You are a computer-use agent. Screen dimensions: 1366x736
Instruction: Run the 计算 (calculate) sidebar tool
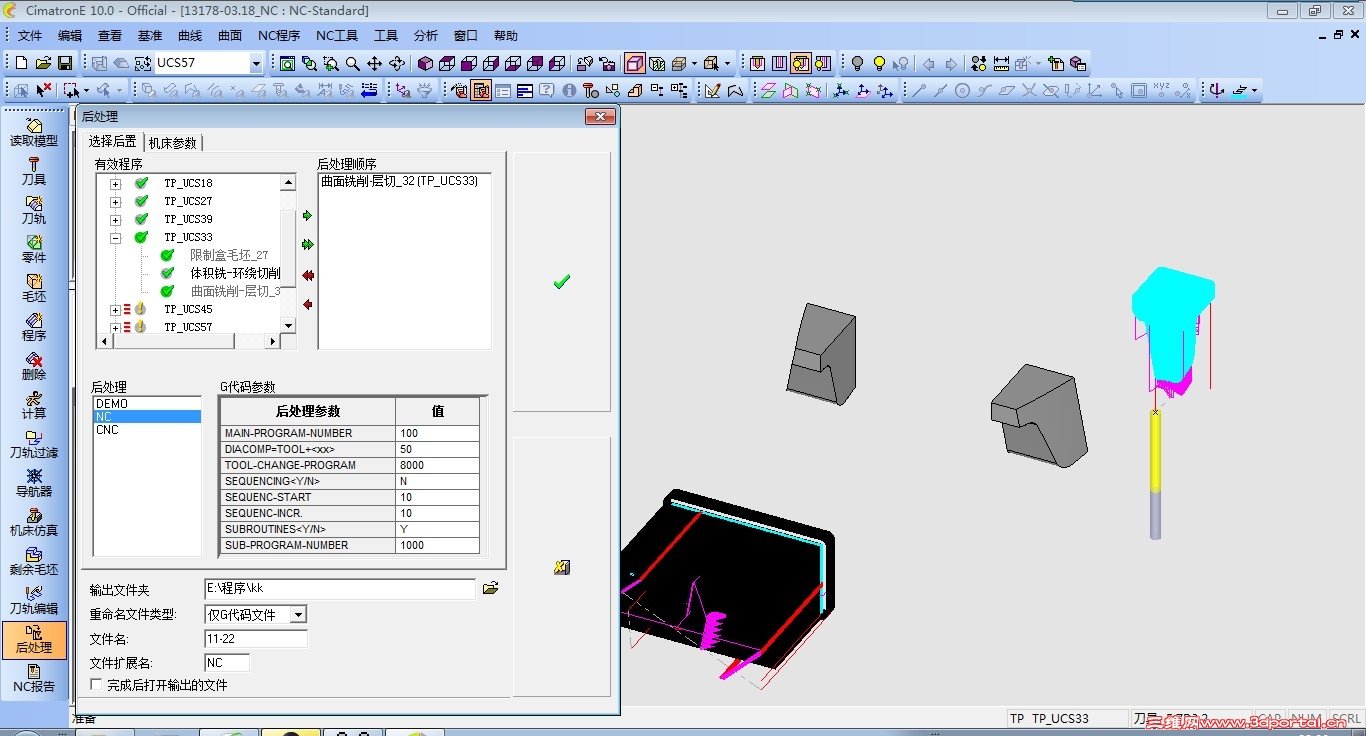click(x=34, y=405)
